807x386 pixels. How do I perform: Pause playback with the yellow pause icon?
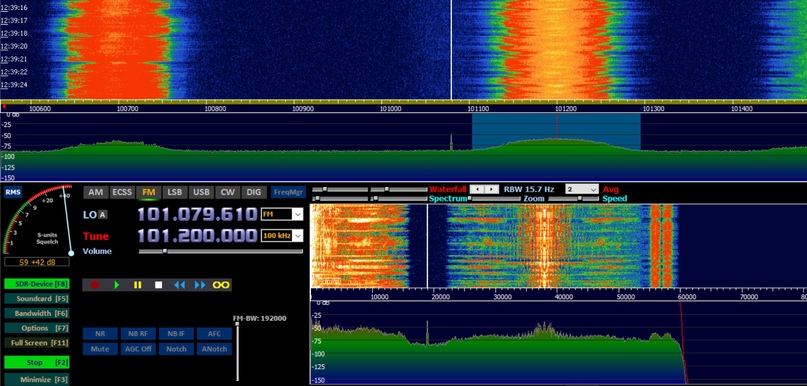click(137, 285)
